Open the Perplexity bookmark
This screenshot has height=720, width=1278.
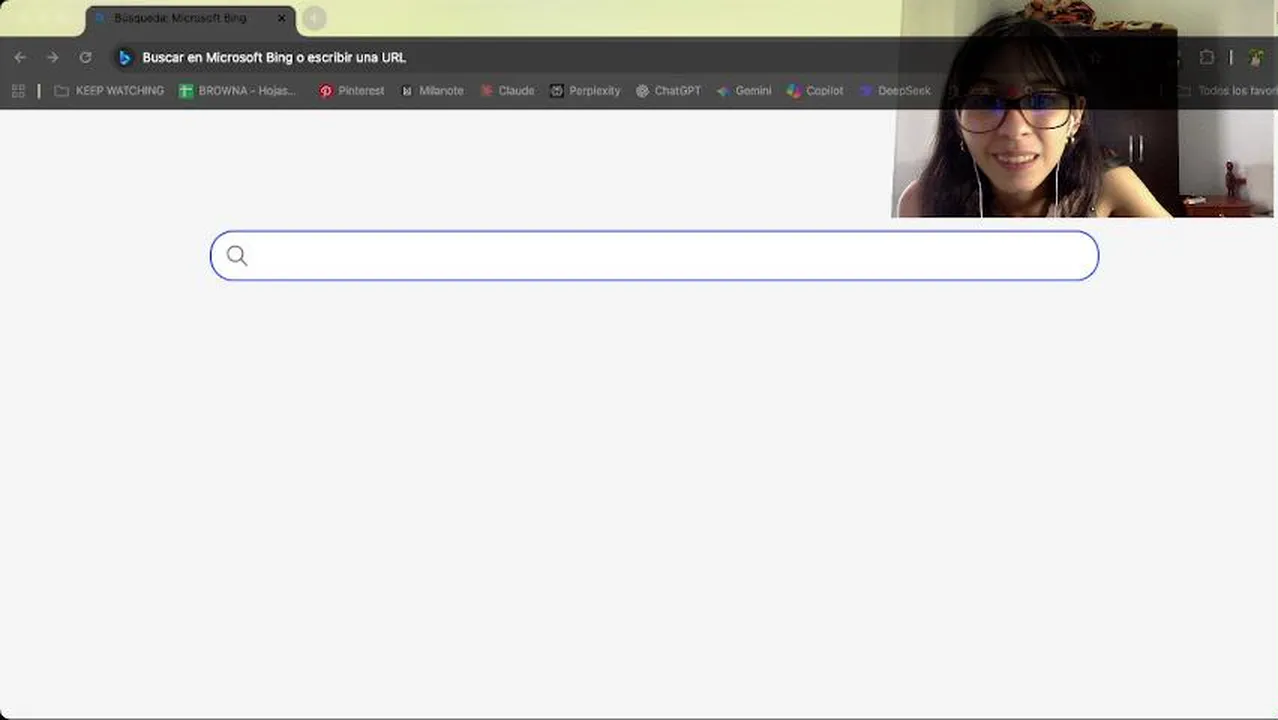(x=585, y=91)
